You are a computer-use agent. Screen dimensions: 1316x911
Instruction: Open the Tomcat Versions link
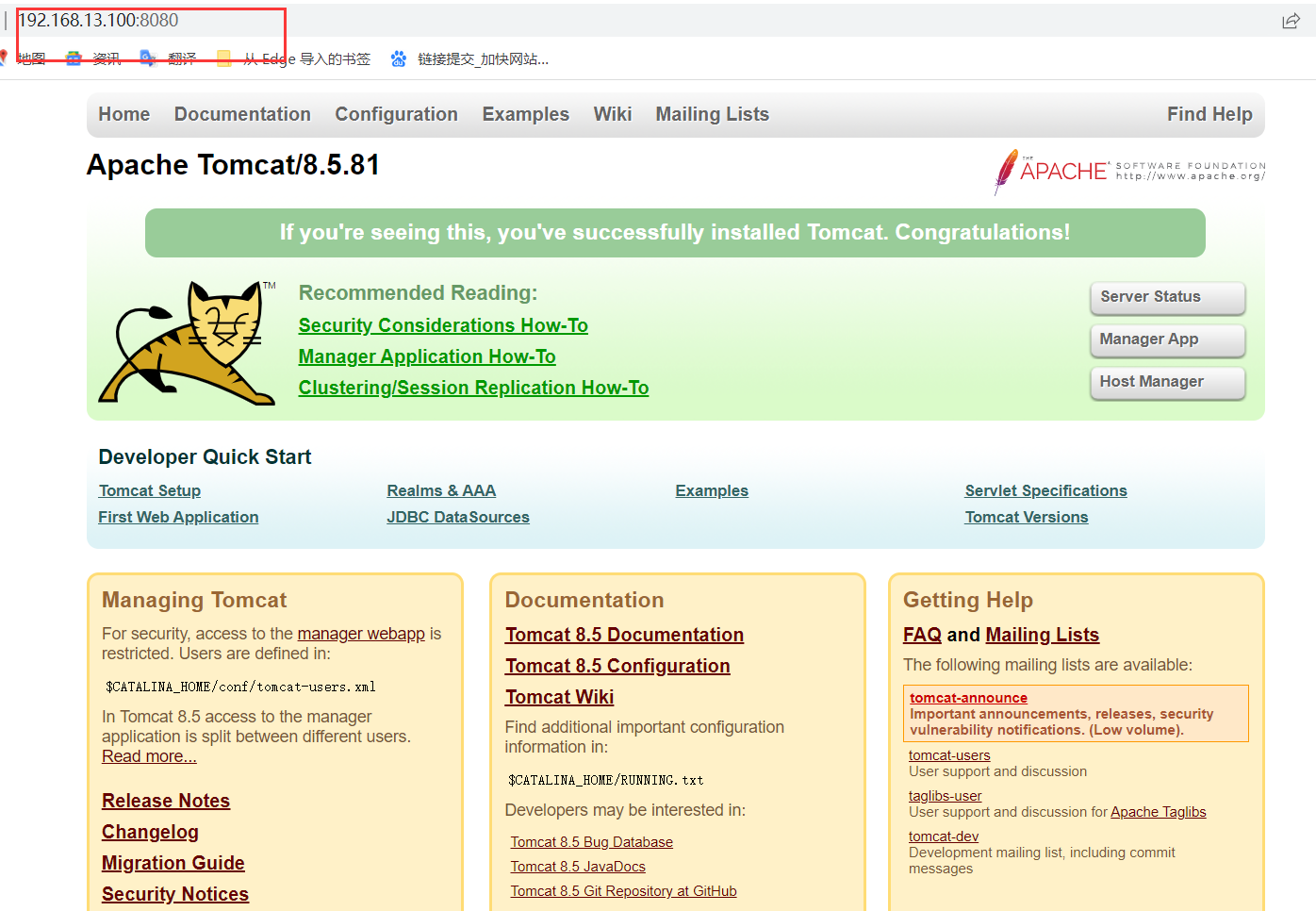click(x=1027, y=517)
